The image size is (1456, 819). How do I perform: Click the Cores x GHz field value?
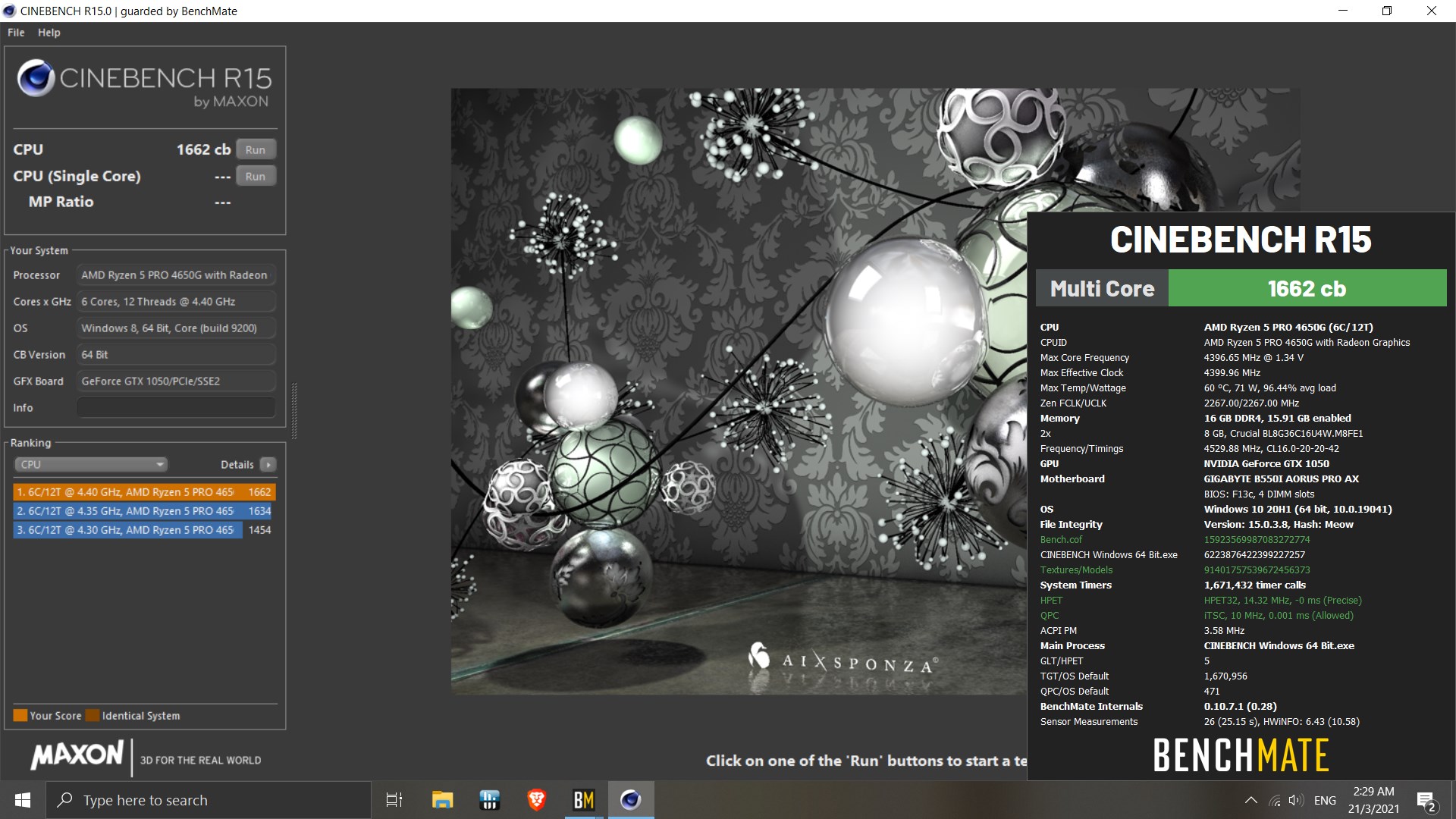pos(176,302)
